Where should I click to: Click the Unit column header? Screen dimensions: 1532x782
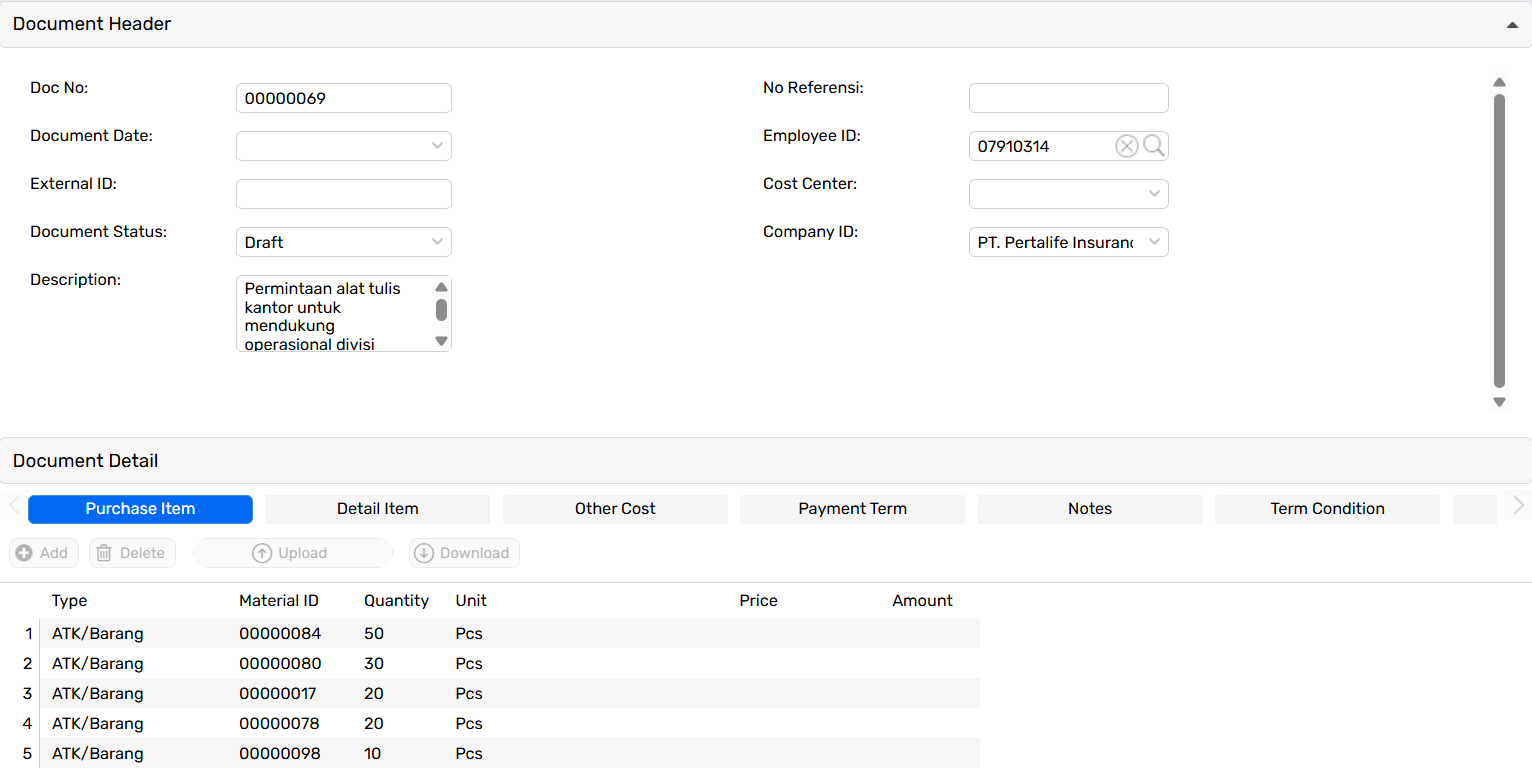tap(471, 601)
